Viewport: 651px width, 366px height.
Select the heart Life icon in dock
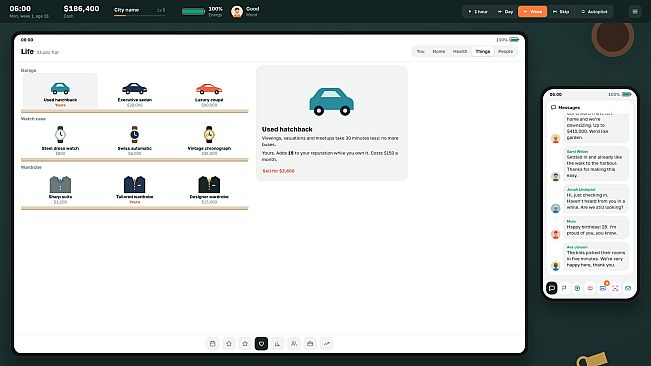click(x=261, y=344)
